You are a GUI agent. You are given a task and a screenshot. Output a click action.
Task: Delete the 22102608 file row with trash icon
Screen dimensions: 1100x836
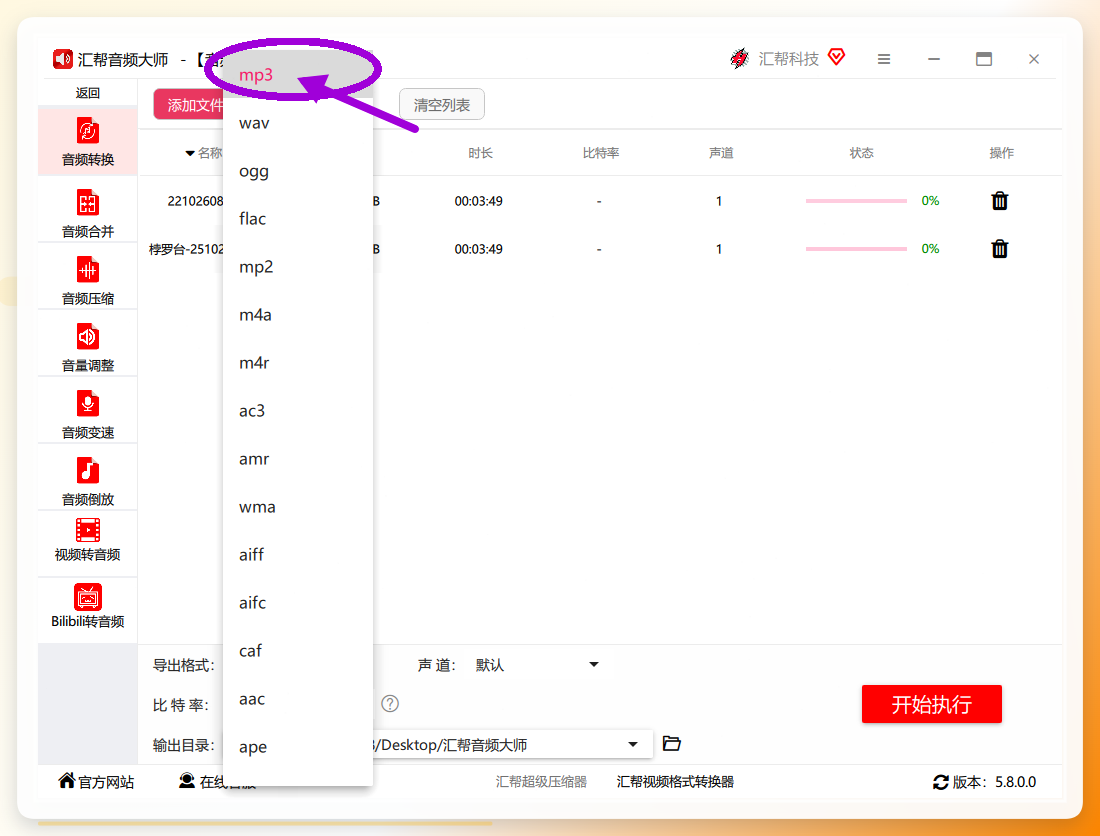[1000, 201]
